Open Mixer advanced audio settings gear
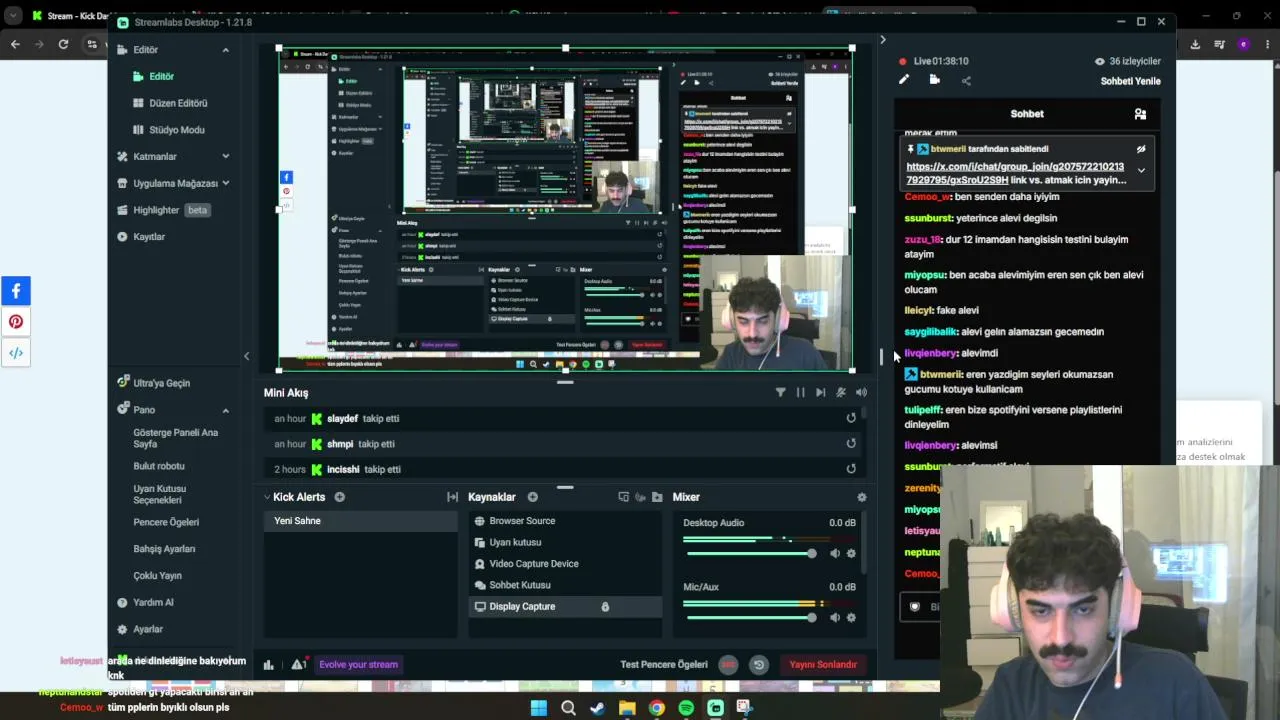 coord(861,497)
